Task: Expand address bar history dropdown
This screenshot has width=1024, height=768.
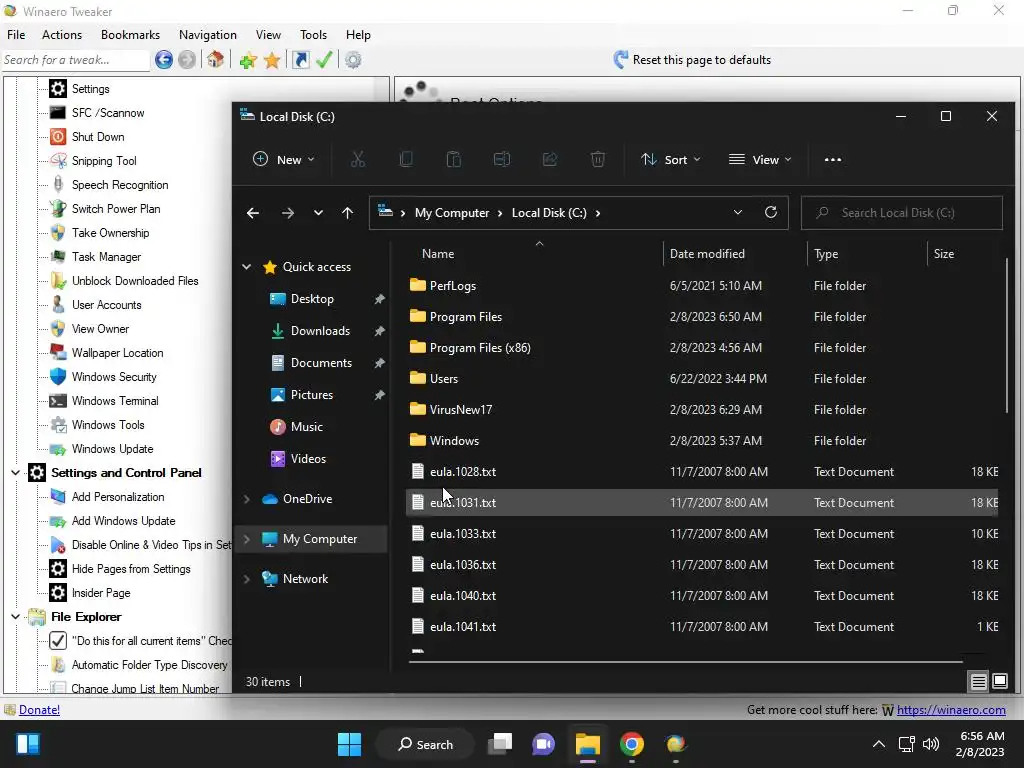Action: pos(737,212)
